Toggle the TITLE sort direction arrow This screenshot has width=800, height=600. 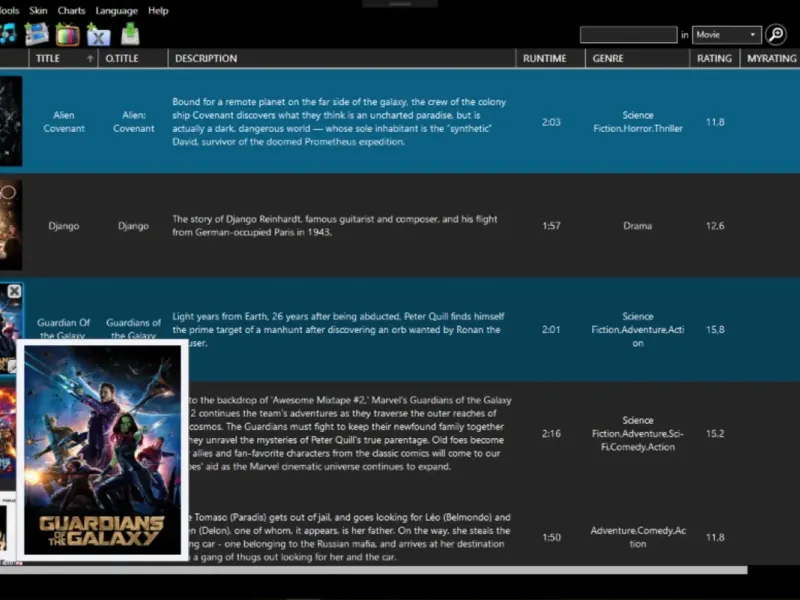(x=90, y=59)
